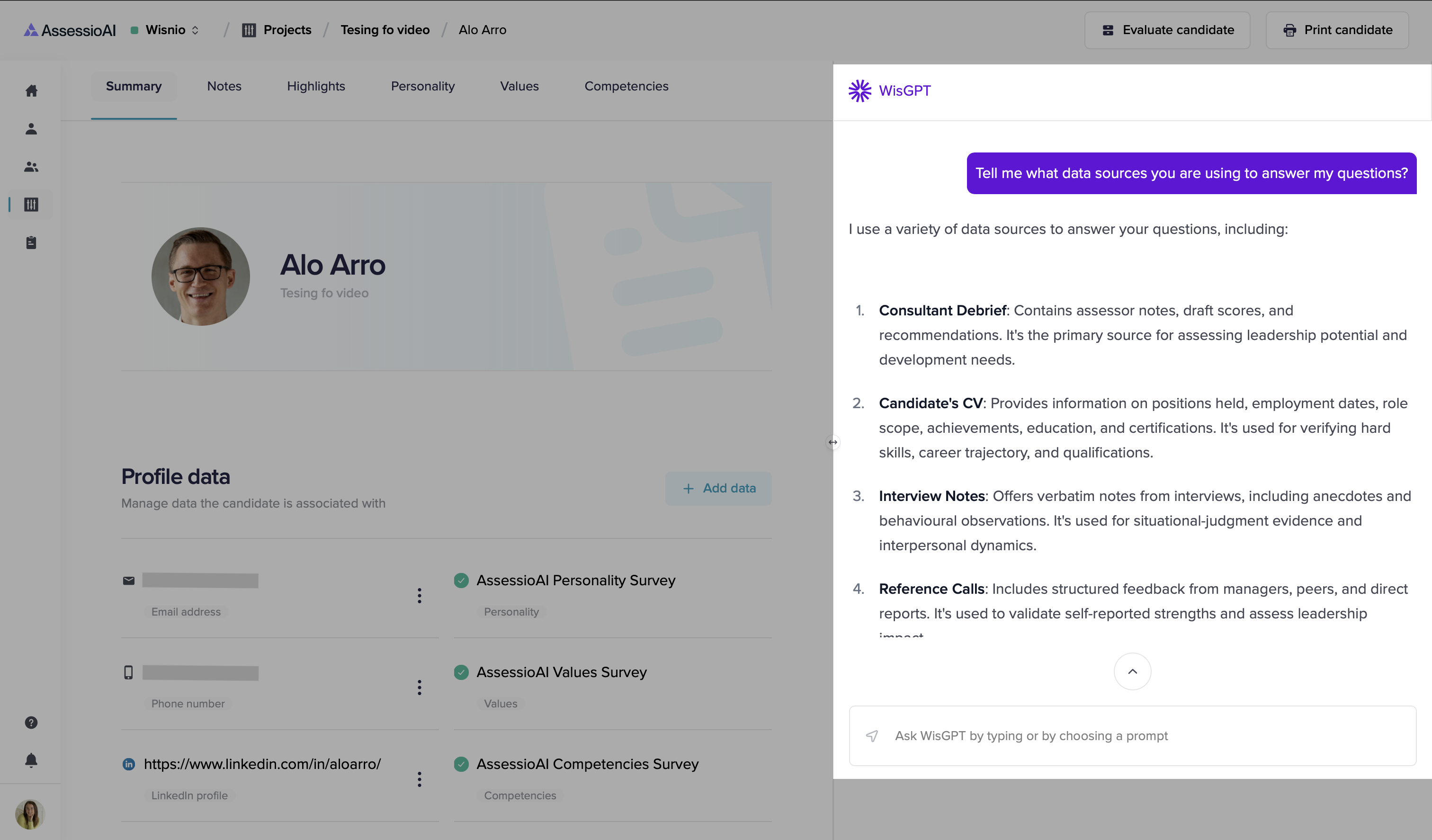This screenshot has height=840, width=1432.
Task: Click the green Wisnio status dot
Action: [134, 30]
